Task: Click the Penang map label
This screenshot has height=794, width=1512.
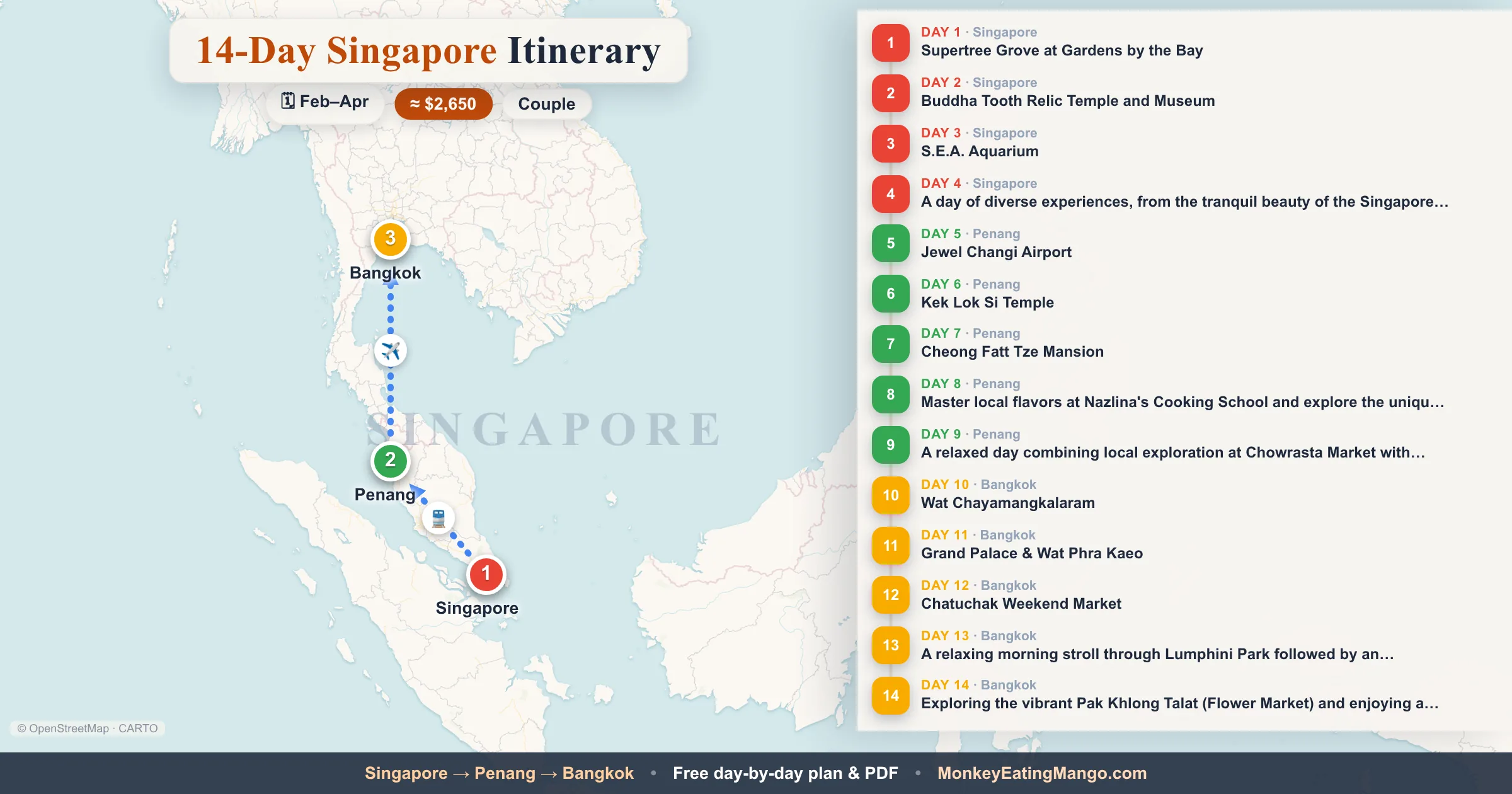Action: (385, 495)
